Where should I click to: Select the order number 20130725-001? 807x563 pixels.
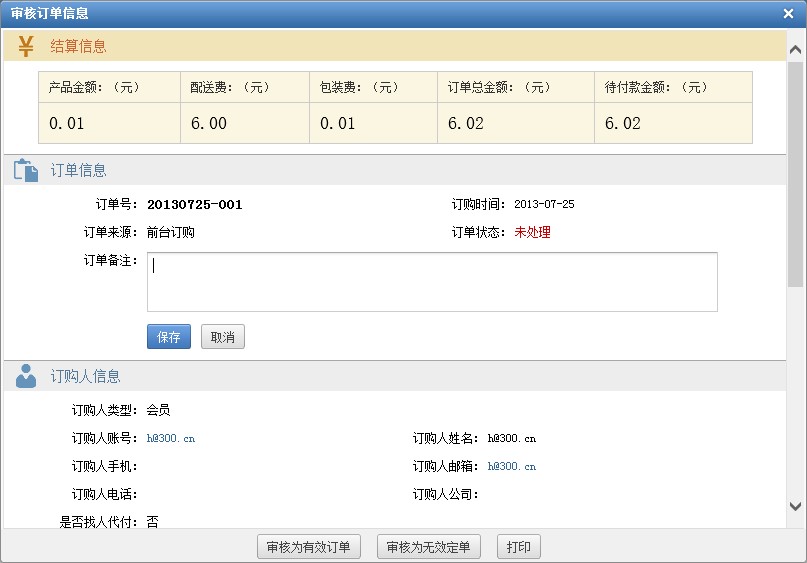(x=194, y=205)
